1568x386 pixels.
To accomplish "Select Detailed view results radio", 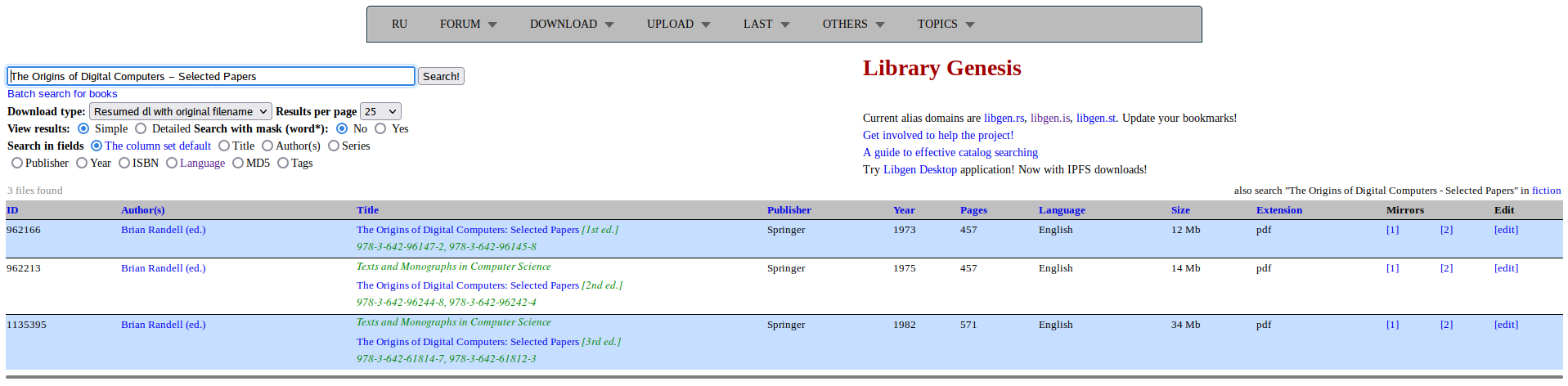I will pos(141,128).
